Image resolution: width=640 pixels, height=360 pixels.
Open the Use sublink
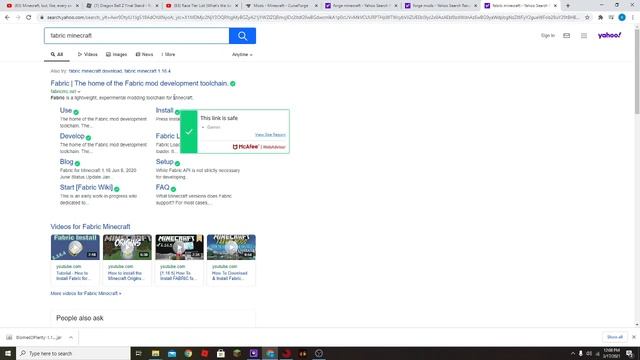(66, 111)
